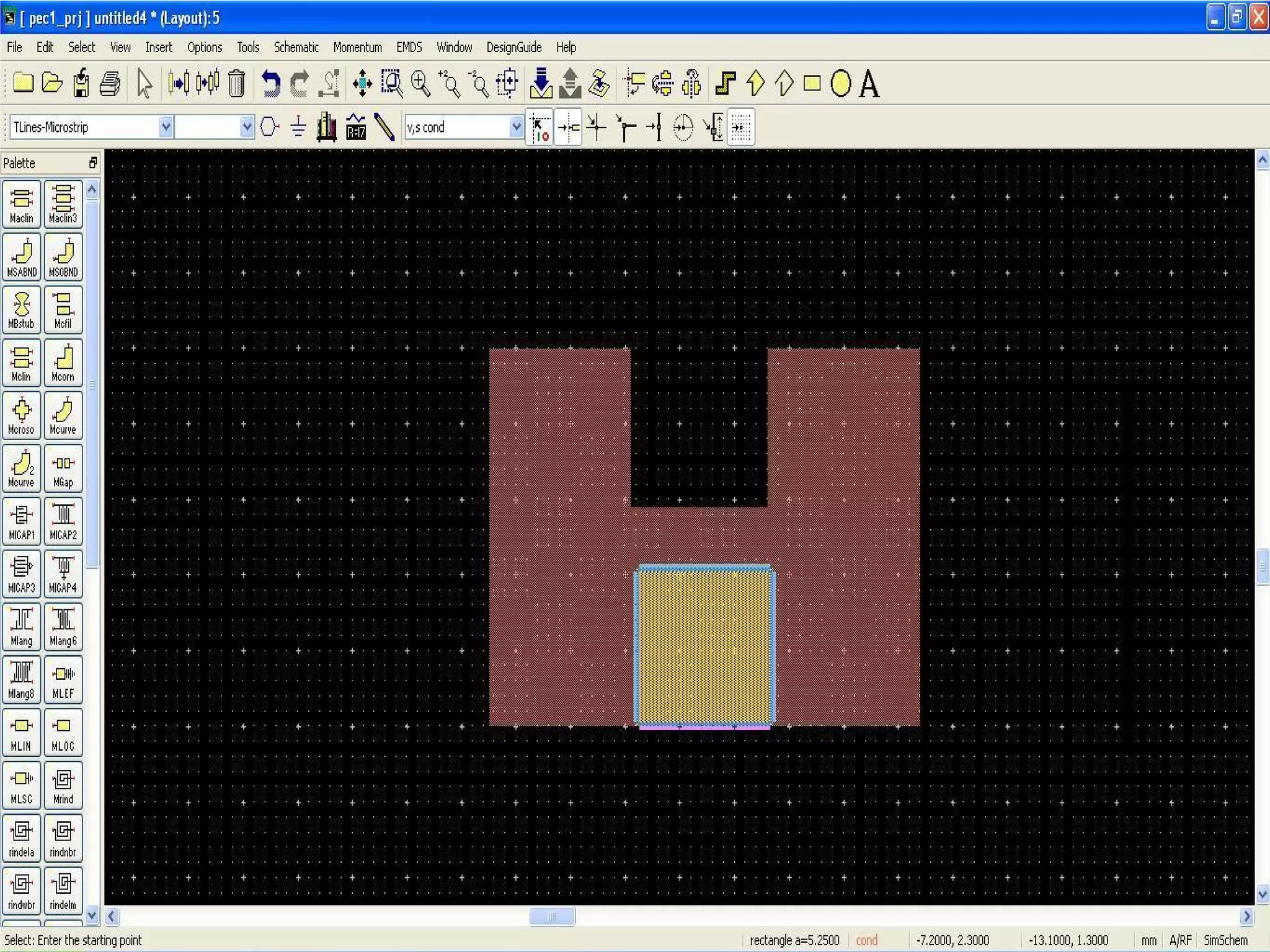Viewport: 1270px width, 952px height.
Task: Select the Insert Rectangle tool
Action: click(x=812, y=84)
